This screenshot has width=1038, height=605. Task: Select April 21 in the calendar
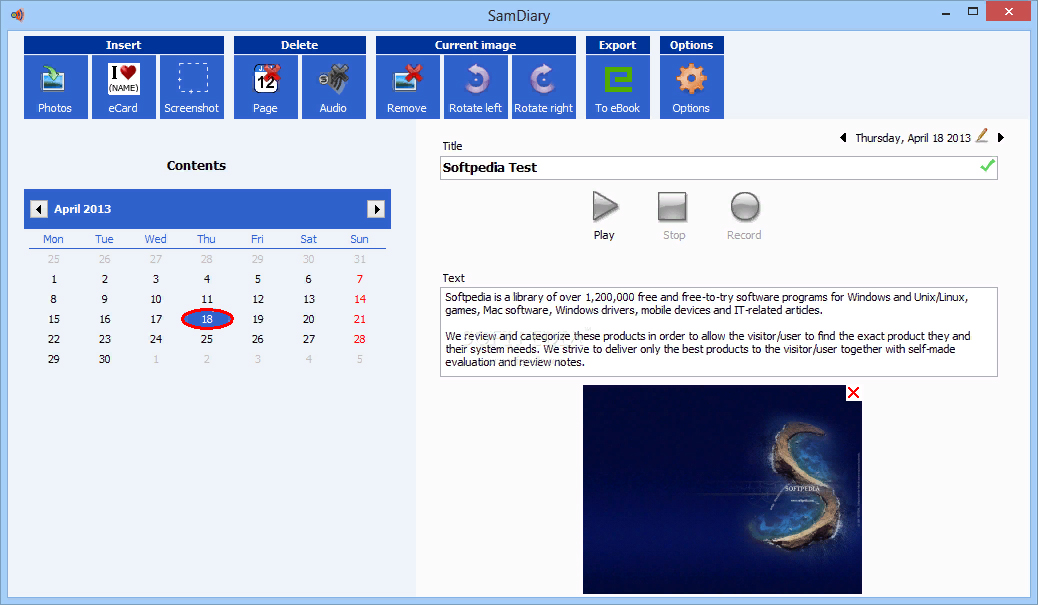359,319
